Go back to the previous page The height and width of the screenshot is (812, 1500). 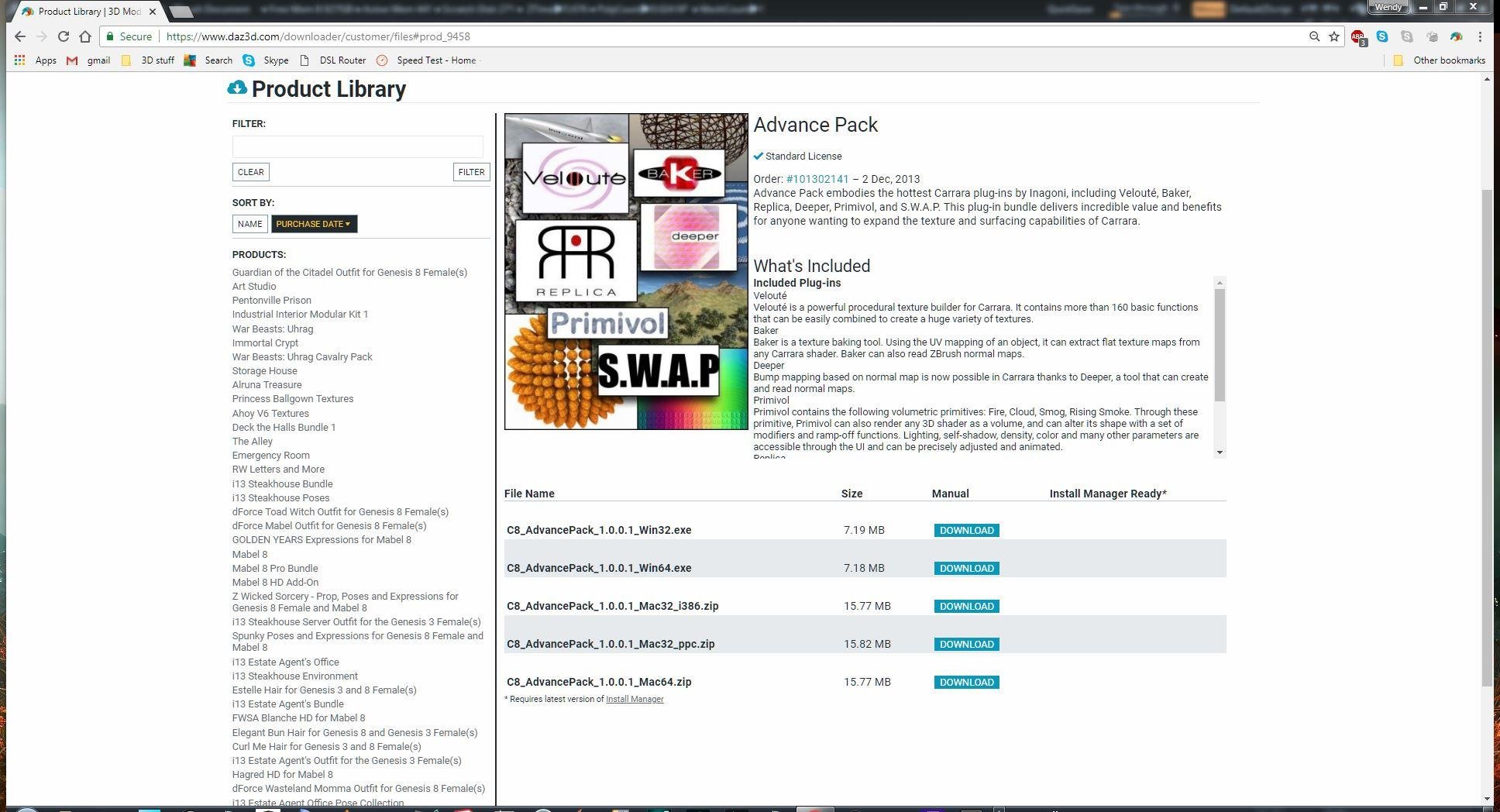20,36
